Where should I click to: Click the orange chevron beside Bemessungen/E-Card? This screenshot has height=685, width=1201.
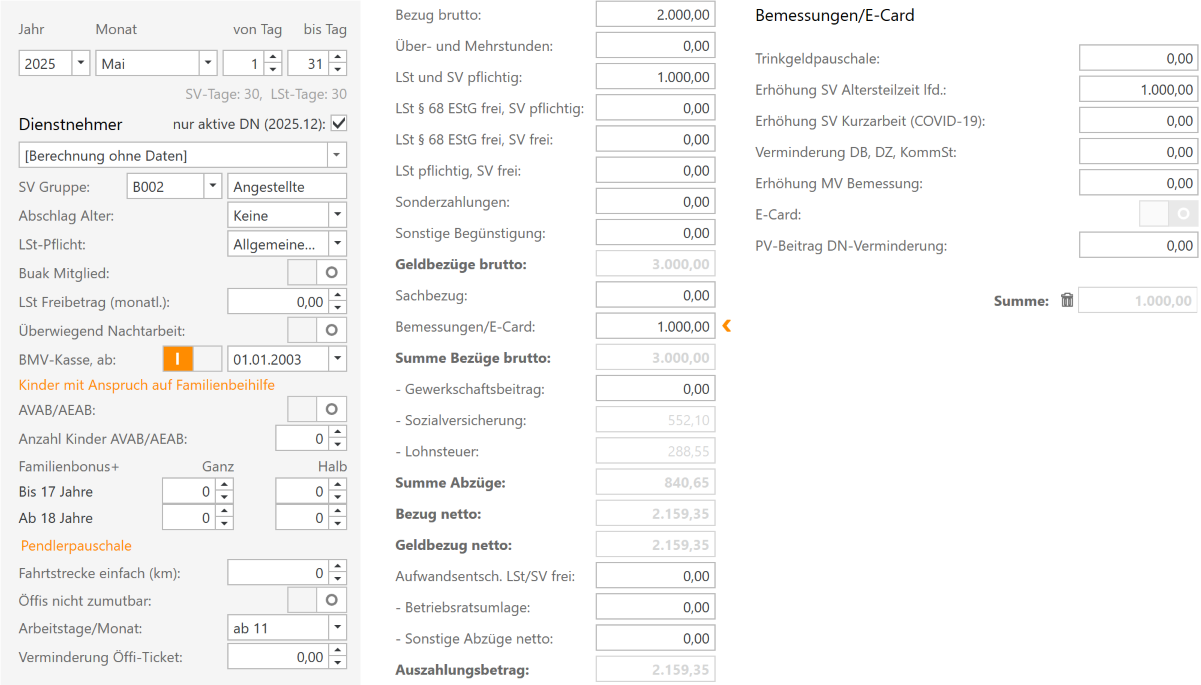pyautogui.click(x=727, y=325)
